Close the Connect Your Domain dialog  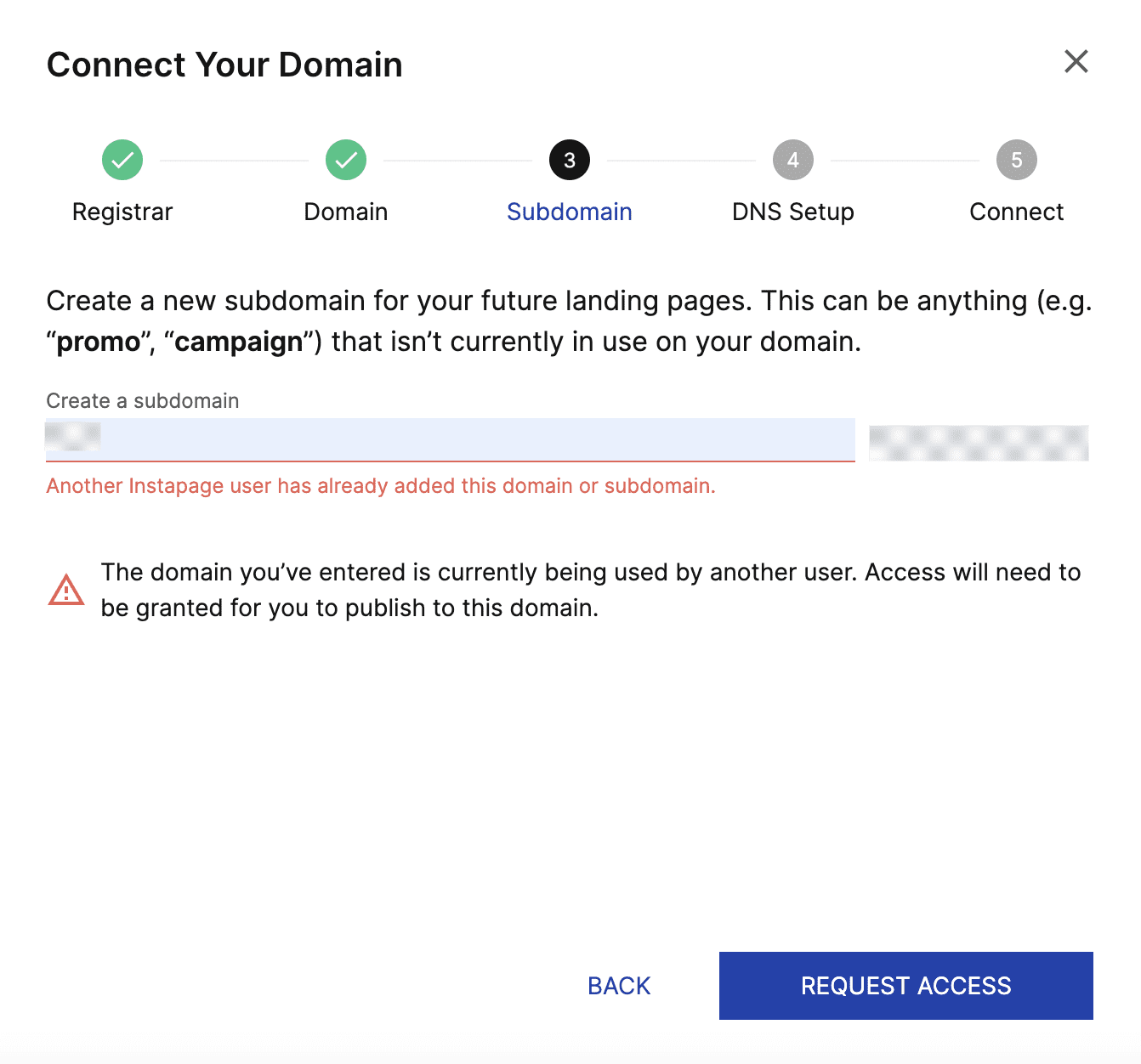[1076, 61]
